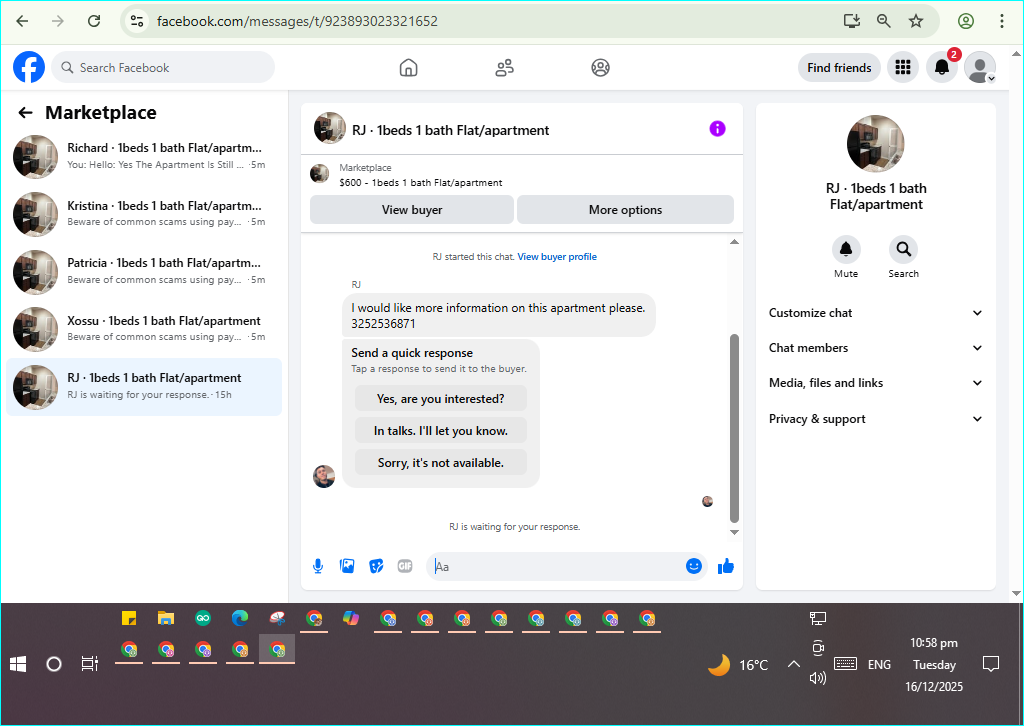
Task: Click the ENG language indicator
Action: (879, 665)
